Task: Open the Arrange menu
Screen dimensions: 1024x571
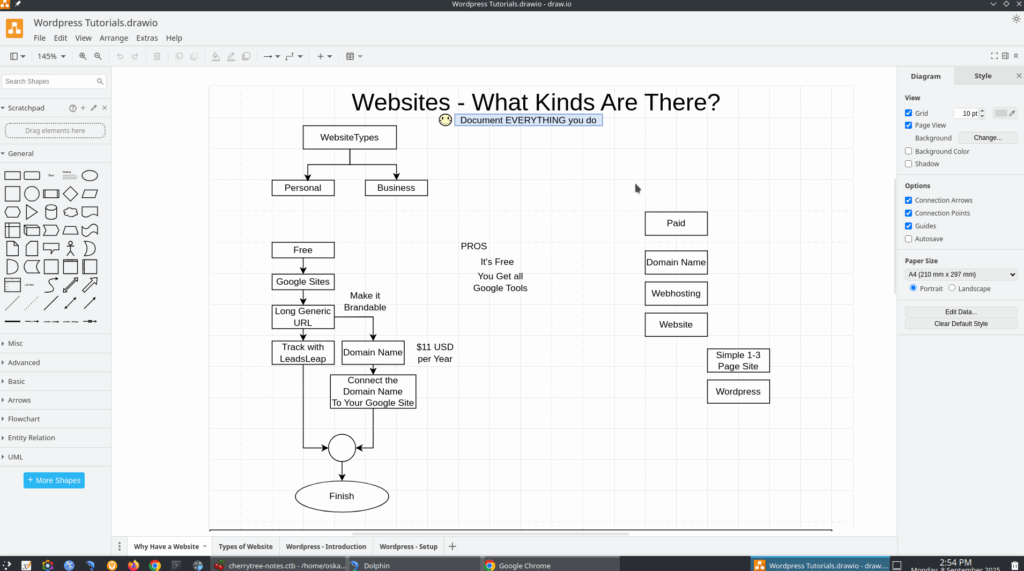Action: point(113,38)
